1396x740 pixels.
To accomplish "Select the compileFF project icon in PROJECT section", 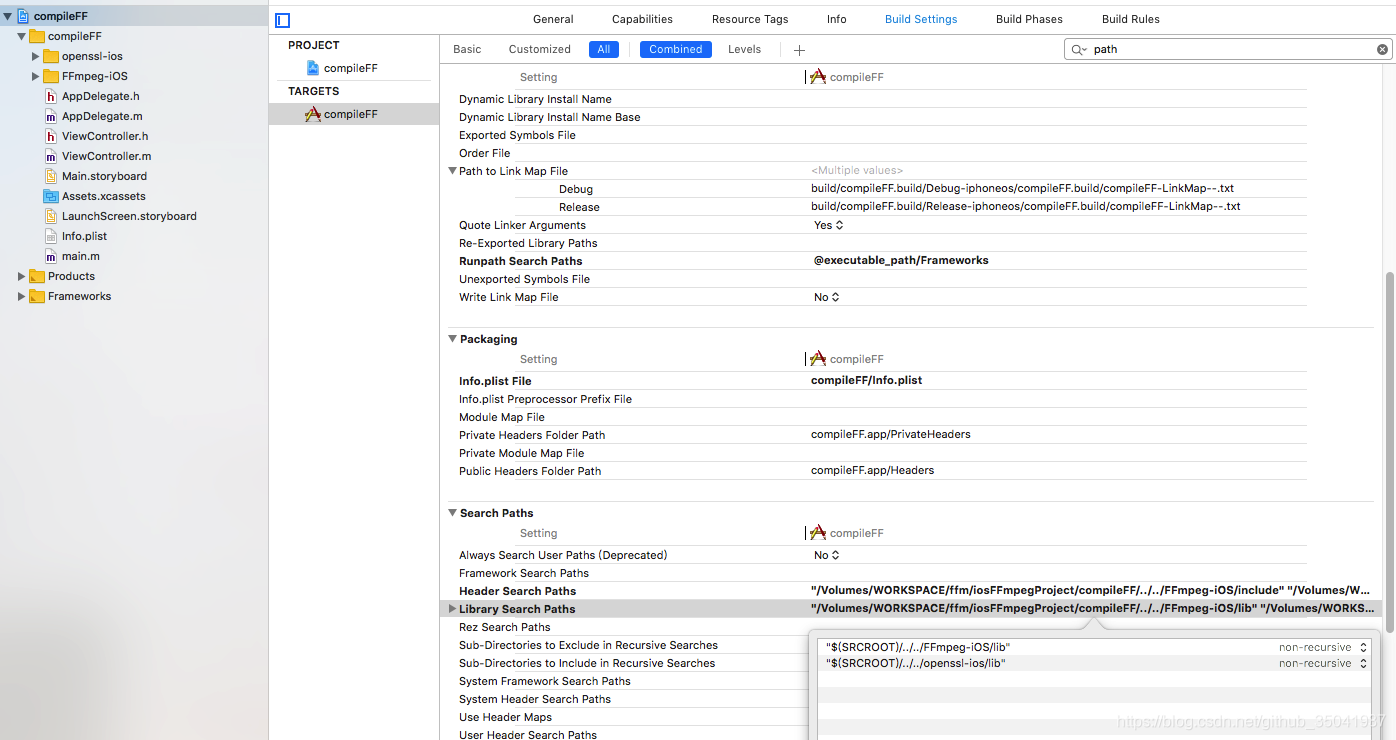I will (313, 68).
